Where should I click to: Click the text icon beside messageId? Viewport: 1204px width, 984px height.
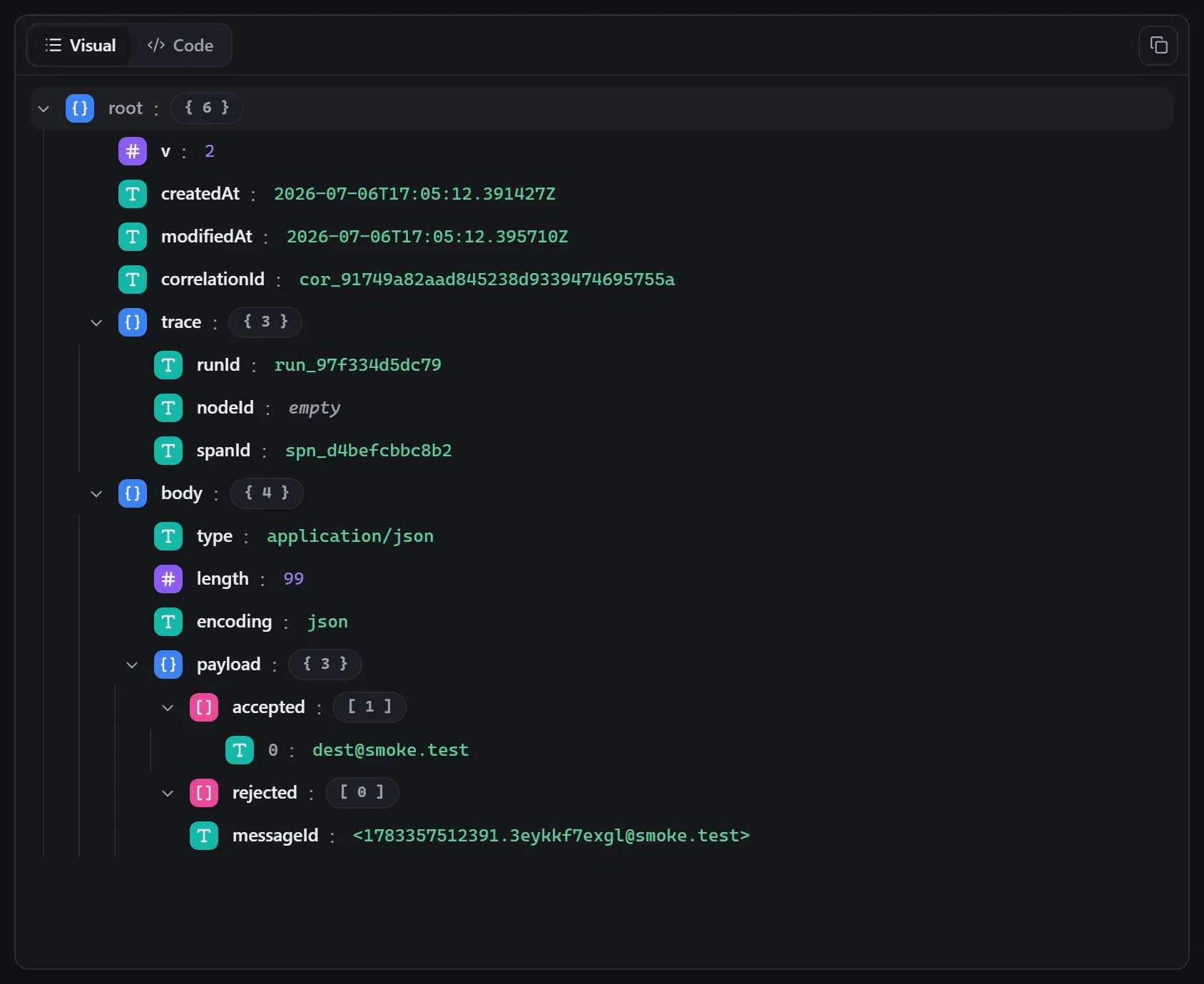(204, 836)
